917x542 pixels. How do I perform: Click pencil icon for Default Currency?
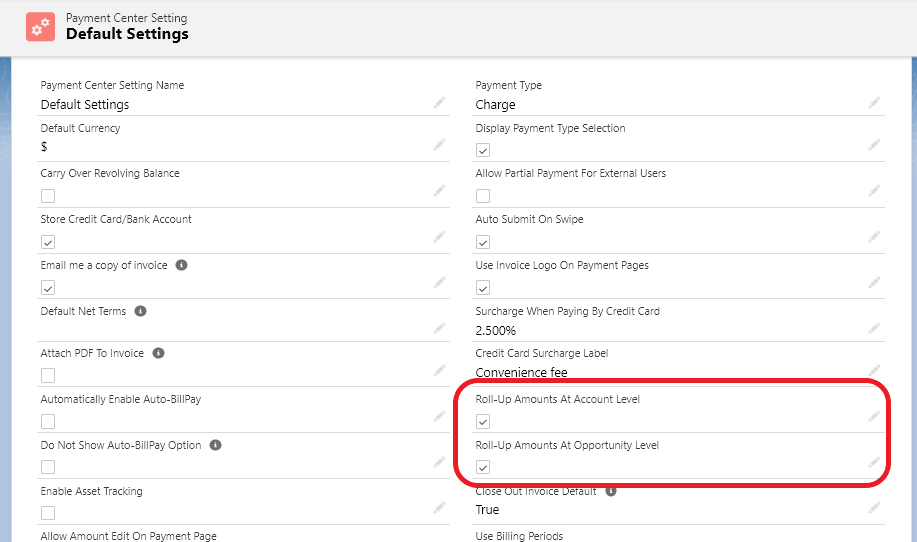[439, 145]
